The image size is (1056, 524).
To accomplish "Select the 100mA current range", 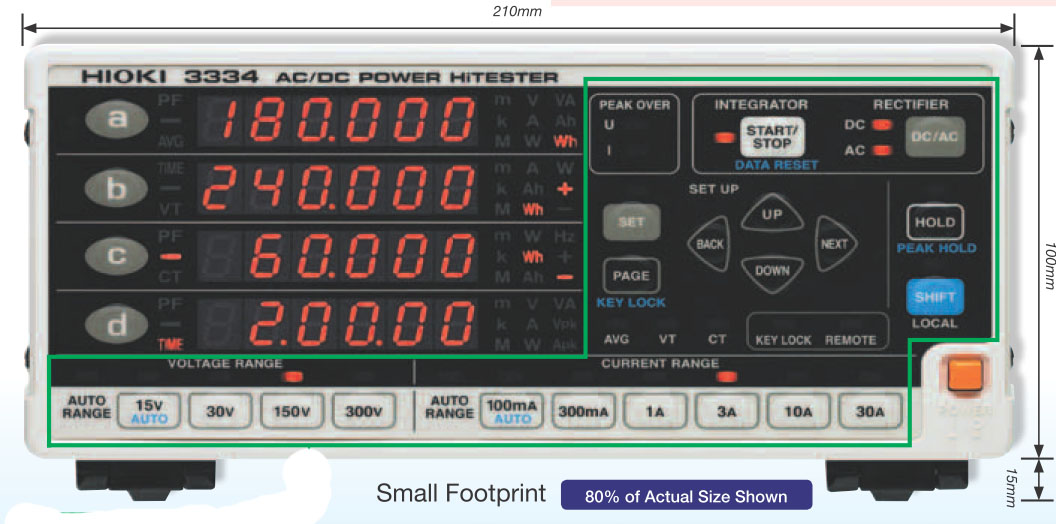I will (511, 411).
